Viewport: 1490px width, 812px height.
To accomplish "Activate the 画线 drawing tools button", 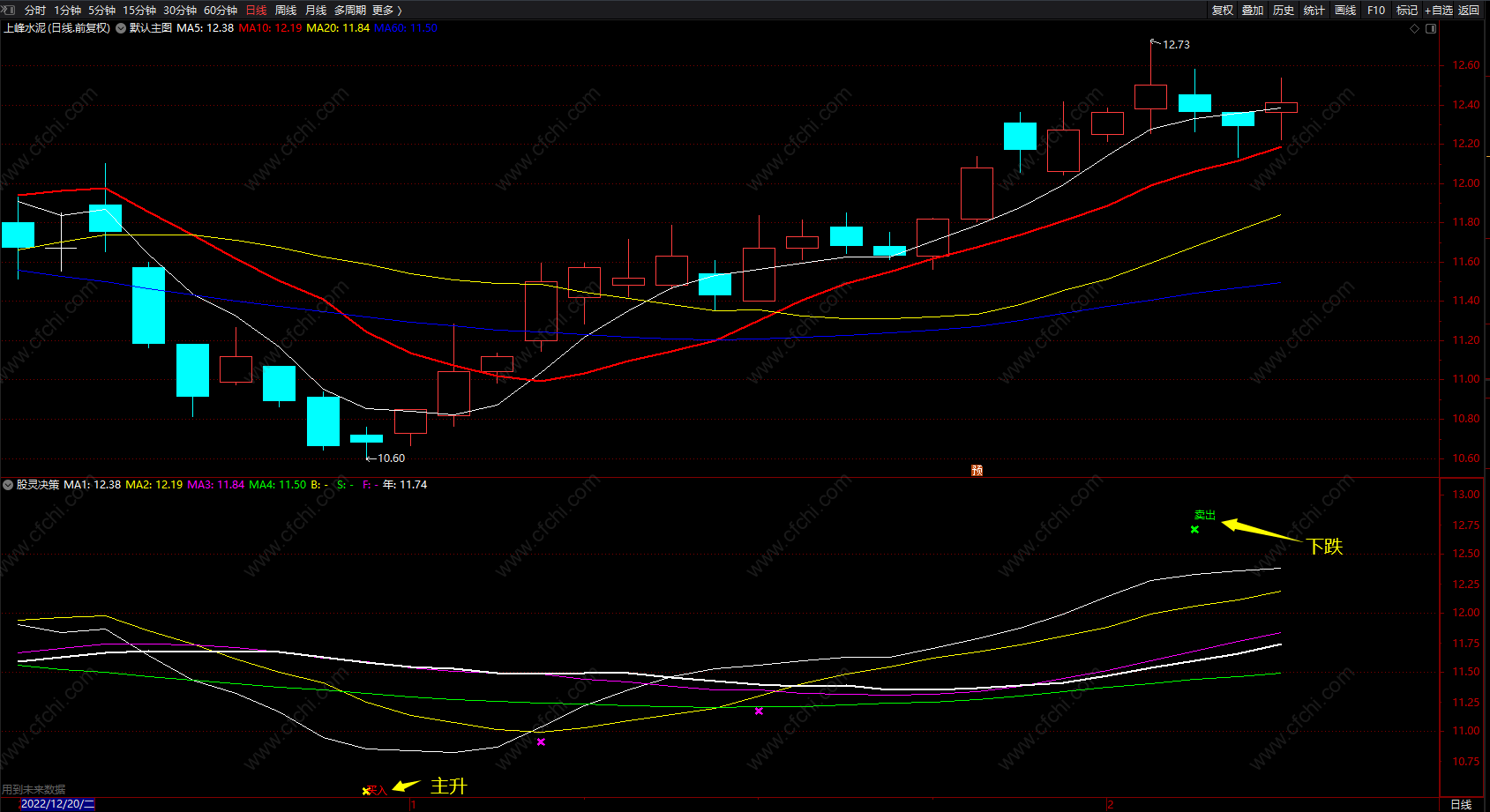I will 1345,11.
